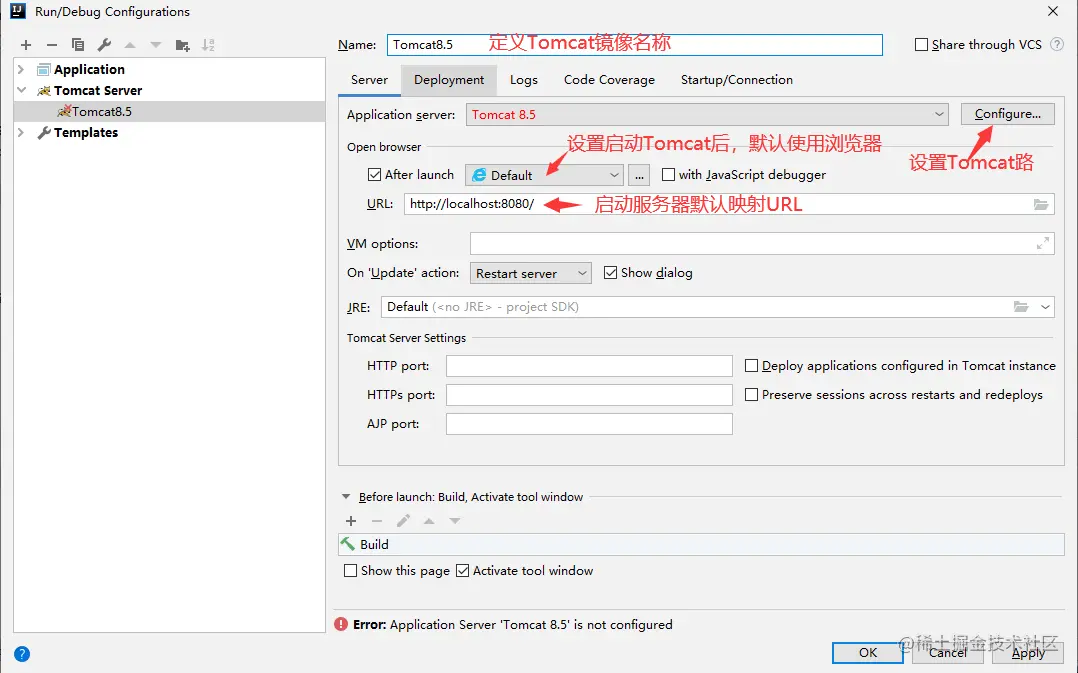The image size is (1078, 673).
Task: Select the Application node label
Action: [89, 69]
